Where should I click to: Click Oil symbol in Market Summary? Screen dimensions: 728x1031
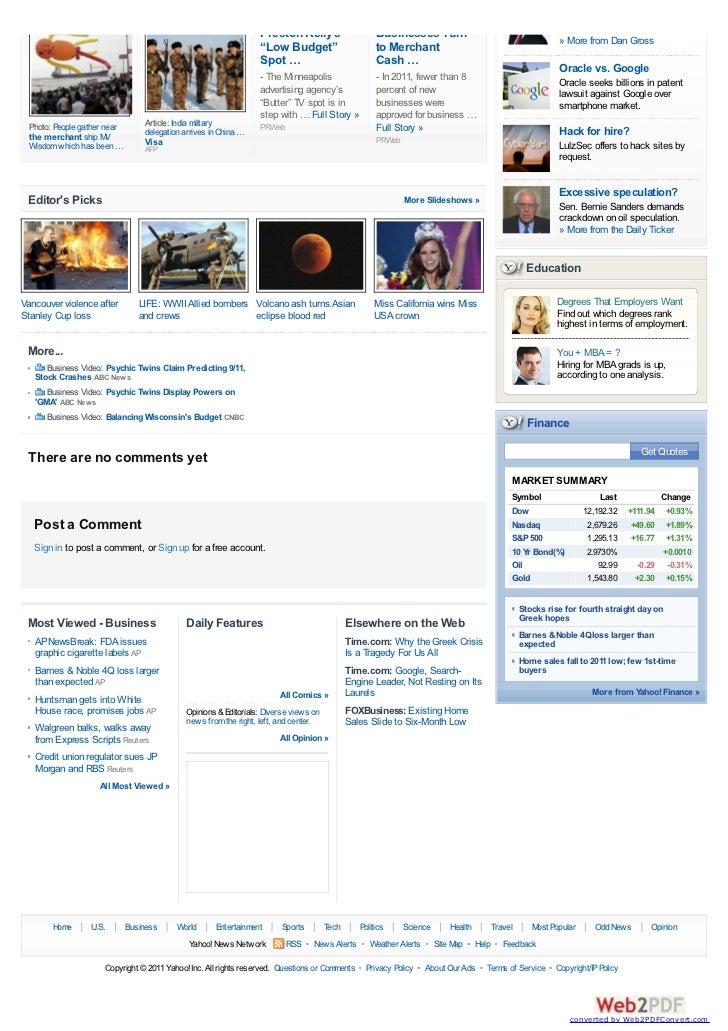[518, 565]
